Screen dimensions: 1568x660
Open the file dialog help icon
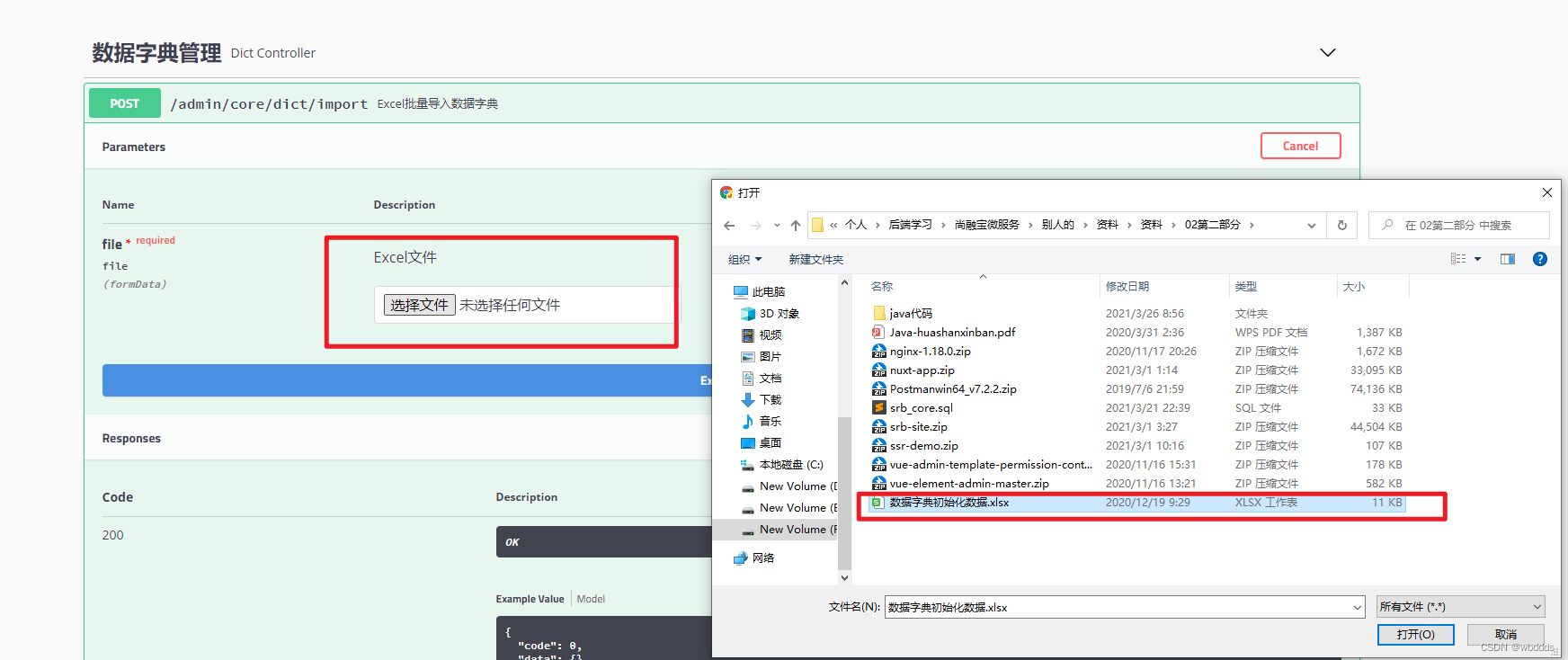[x=1540, y=259]
